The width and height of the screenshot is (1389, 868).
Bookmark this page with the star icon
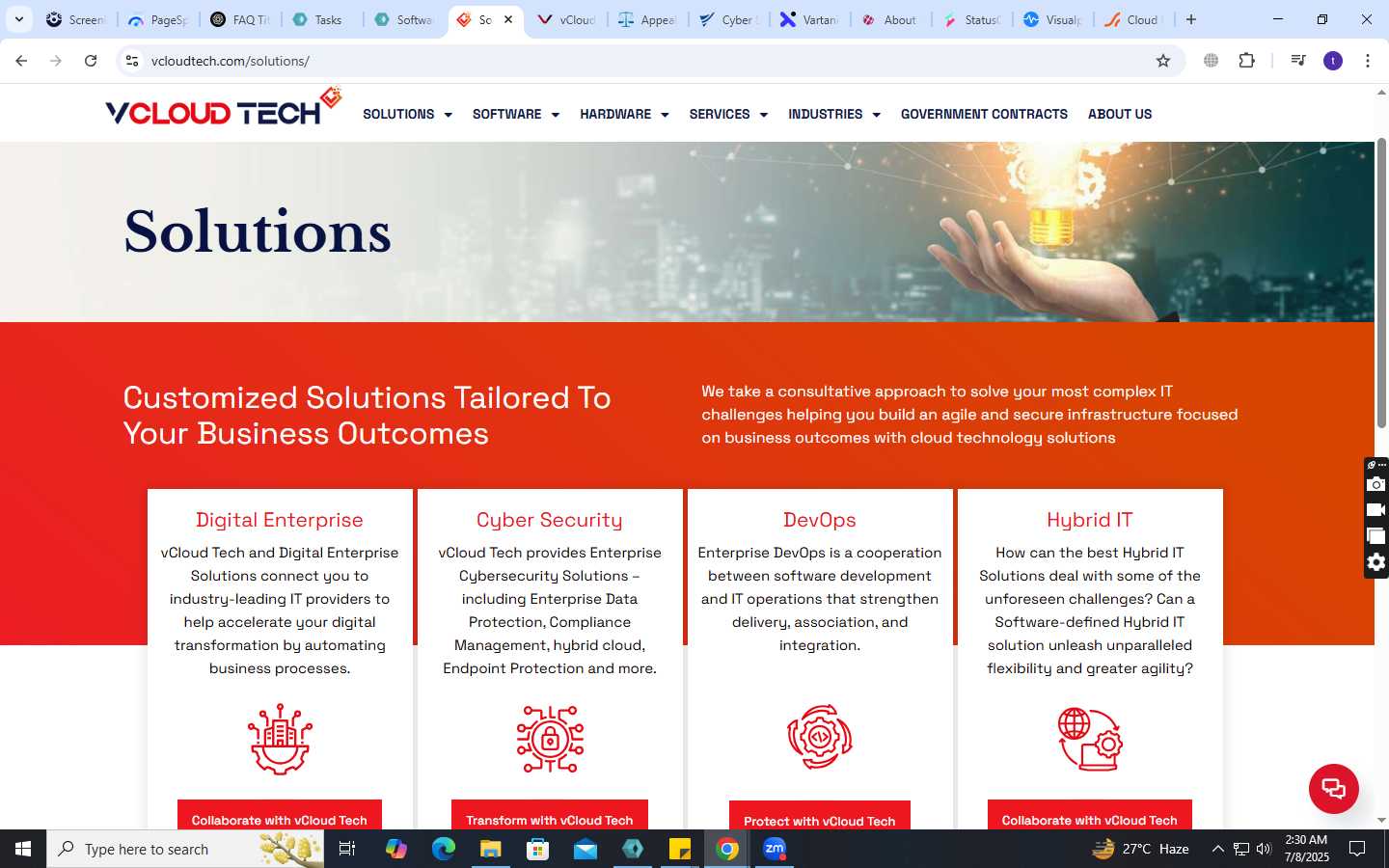click(1163, 61)
